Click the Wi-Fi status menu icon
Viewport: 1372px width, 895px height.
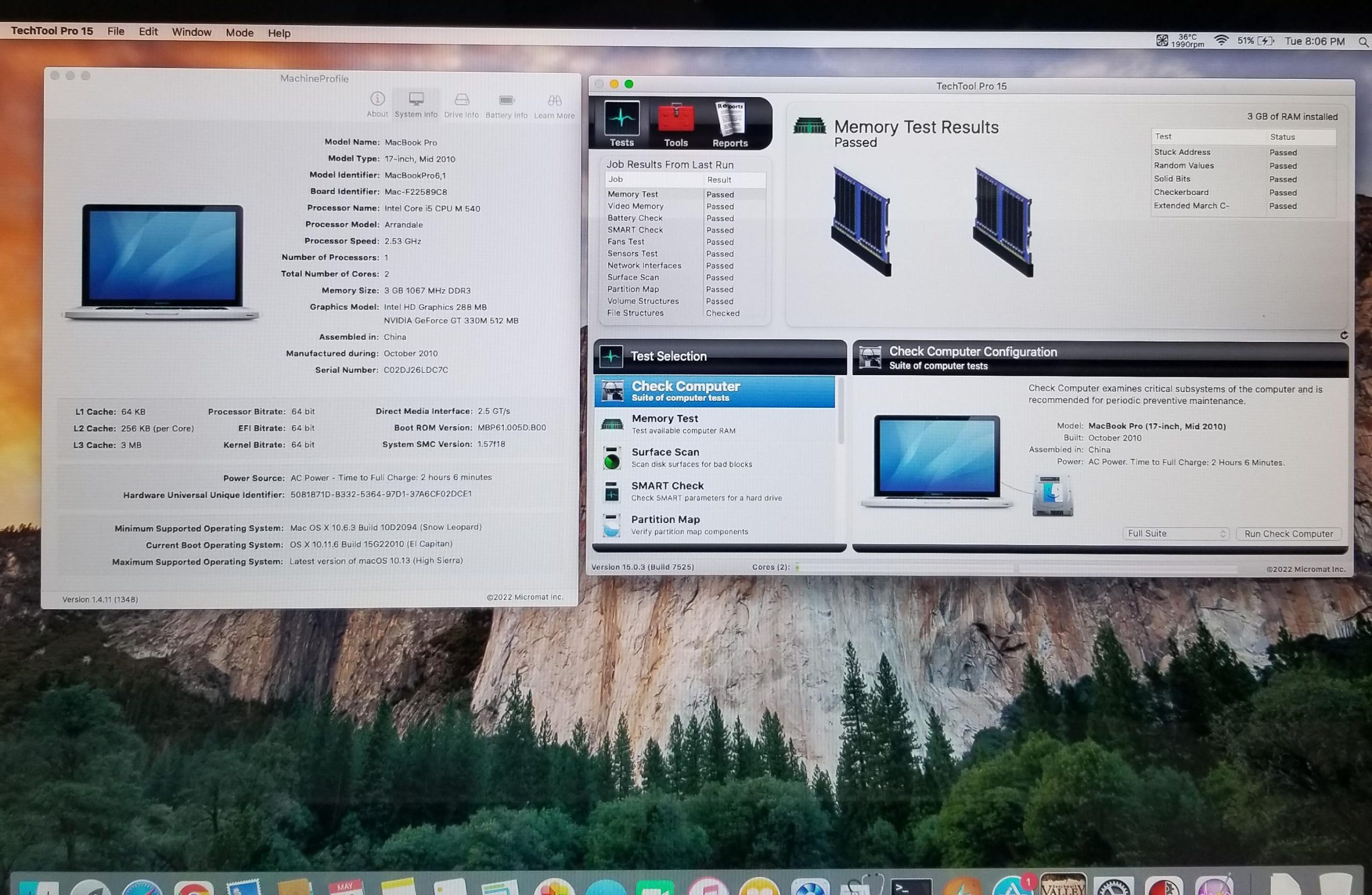point(1220,40)
